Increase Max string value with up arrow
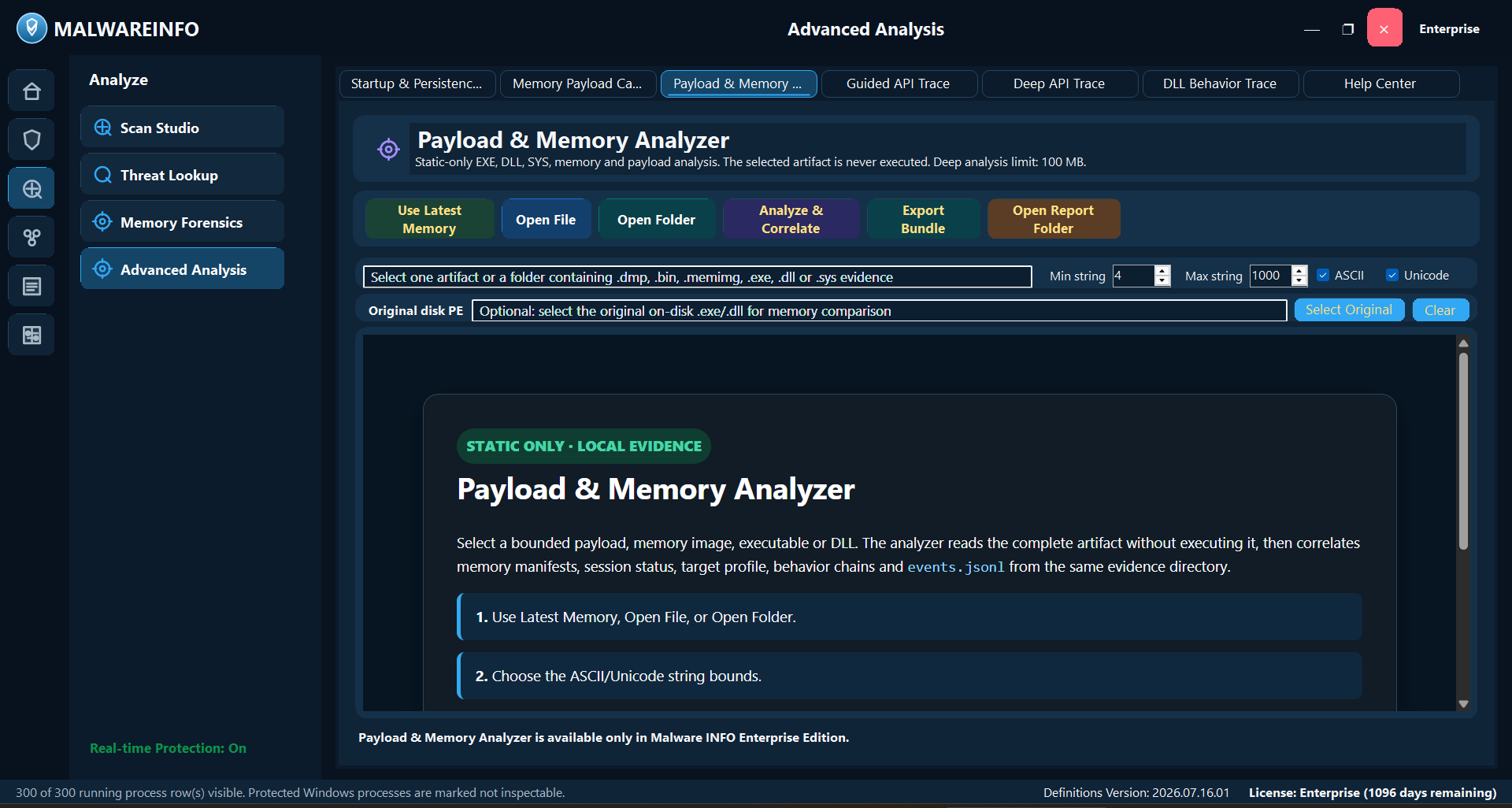Image resolution: width=1512 pixels, height=808 pixels. pos(1299,270)
